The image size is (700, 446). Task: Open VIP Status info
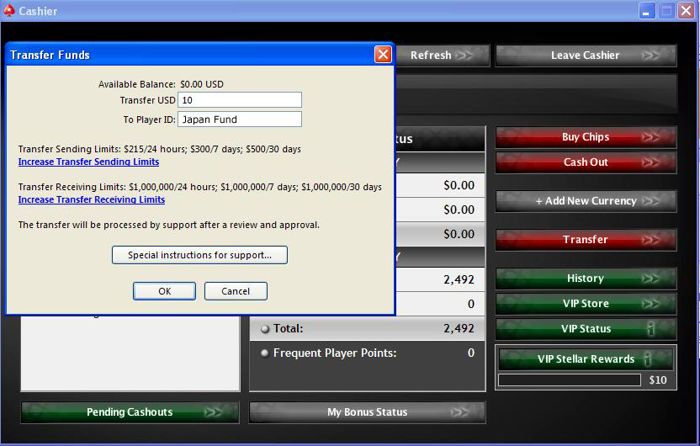pyautogui.click(x=586, y=329)
